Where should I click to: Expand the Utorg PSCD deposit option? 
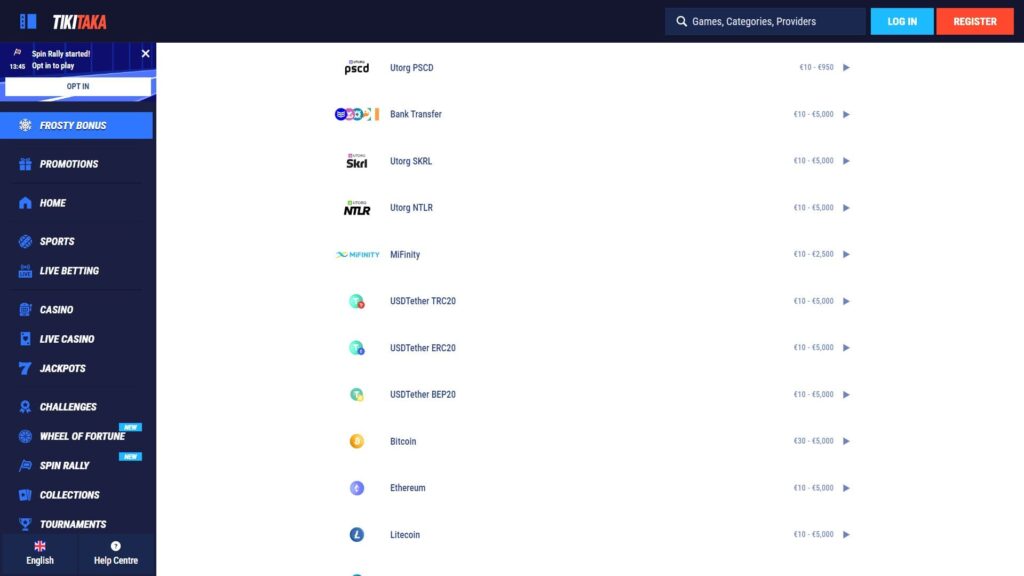(x=847, y=67)
